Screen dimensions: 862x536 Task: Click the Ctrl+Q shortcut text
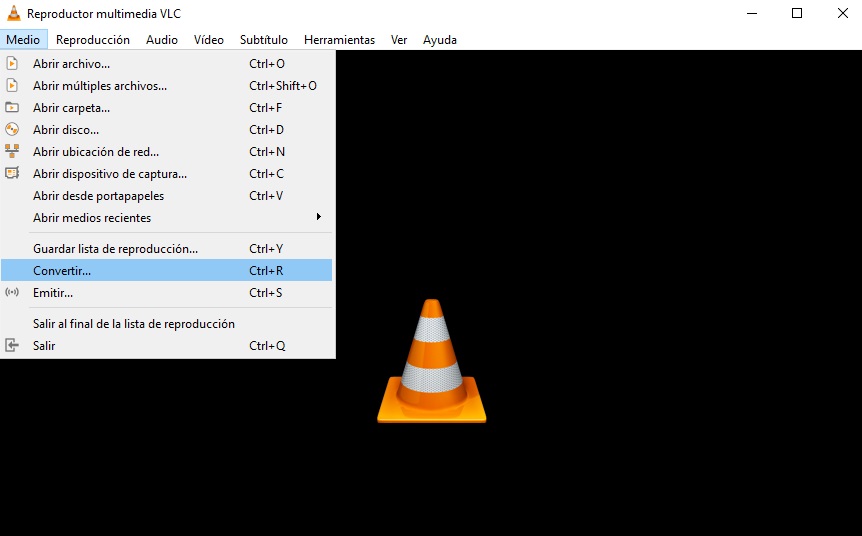coord(267,345)
